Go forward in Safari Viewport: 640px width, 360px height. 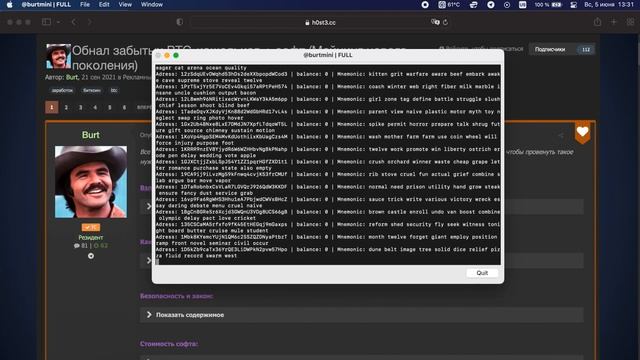(x=89, y=22)
